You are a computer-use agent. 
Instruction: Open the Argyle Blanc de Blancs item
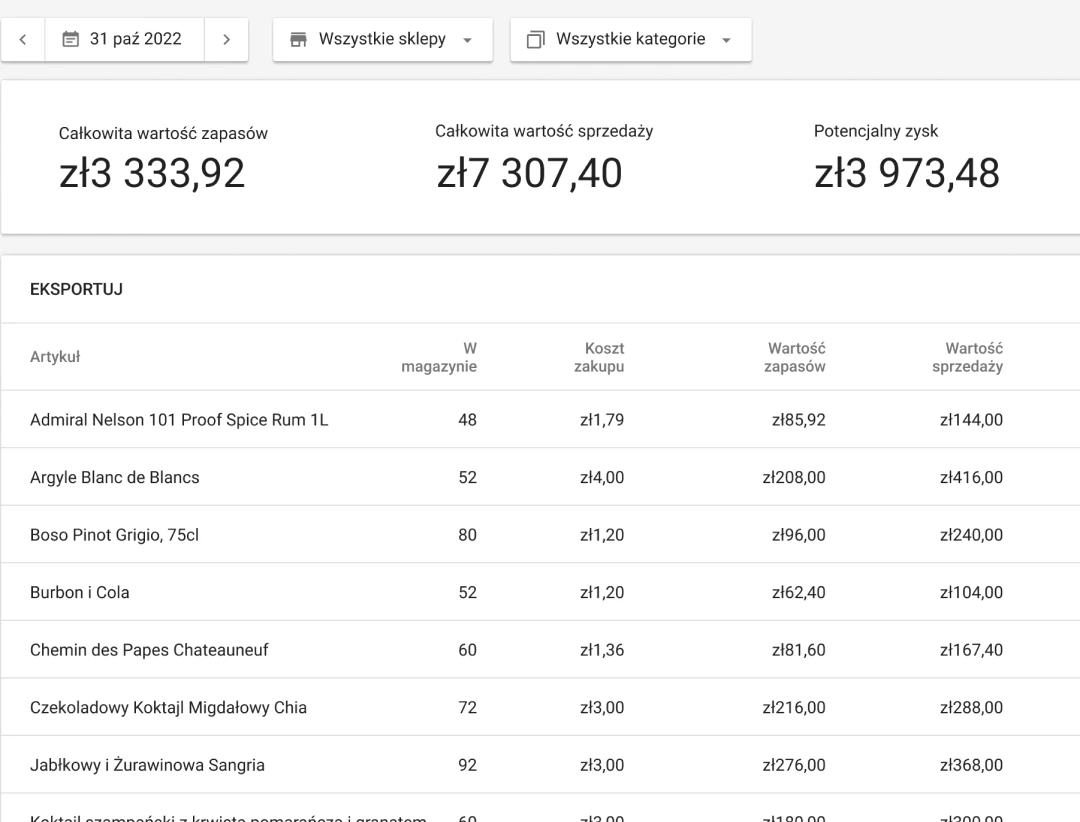(115, 478)
